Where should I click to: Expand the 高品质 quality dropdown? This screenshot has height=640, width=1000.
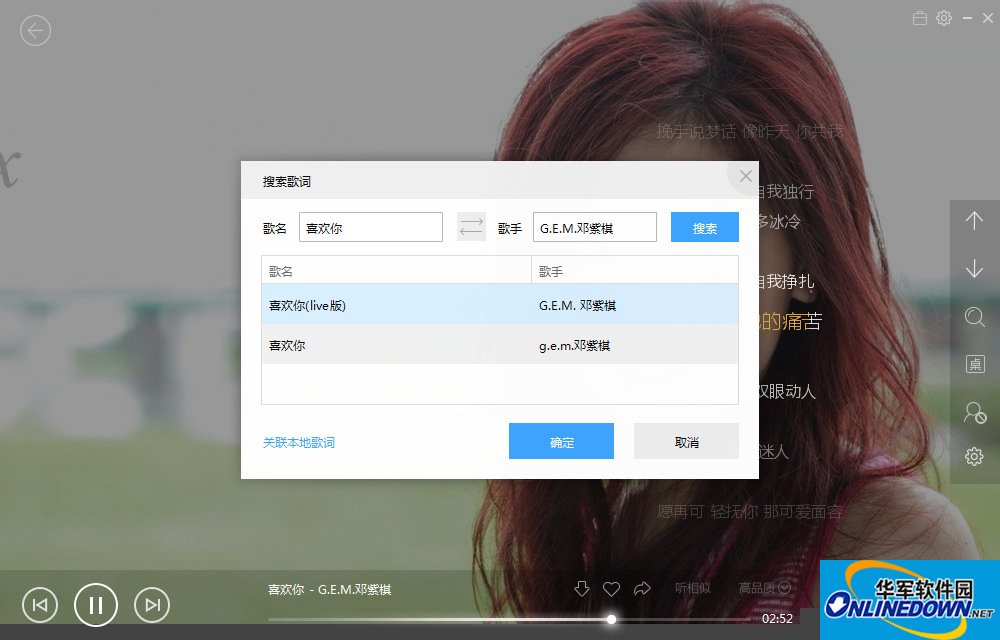(x=765, y=588)
